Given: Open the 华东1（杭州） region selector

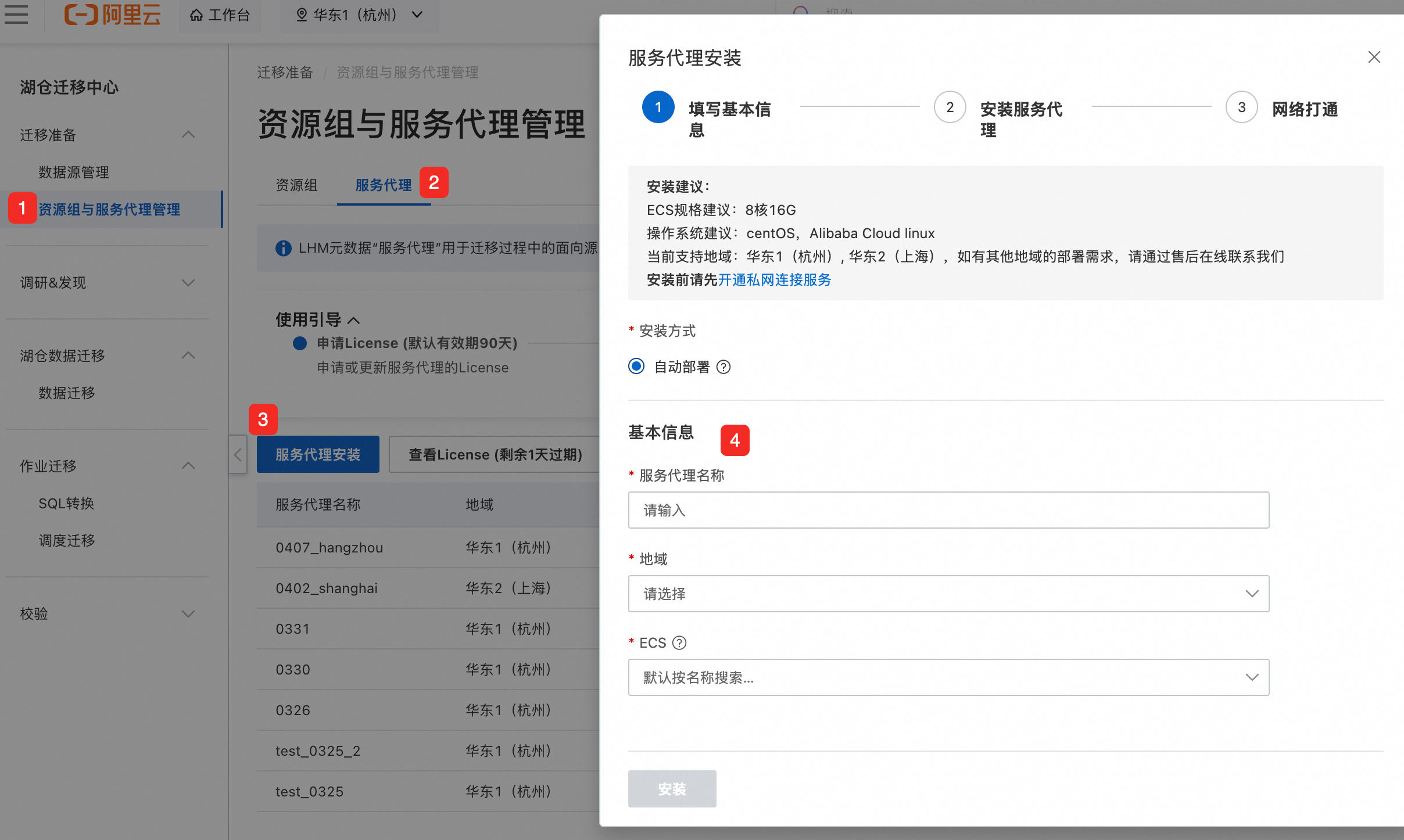Looking at the screenshot, I should 359,15.
